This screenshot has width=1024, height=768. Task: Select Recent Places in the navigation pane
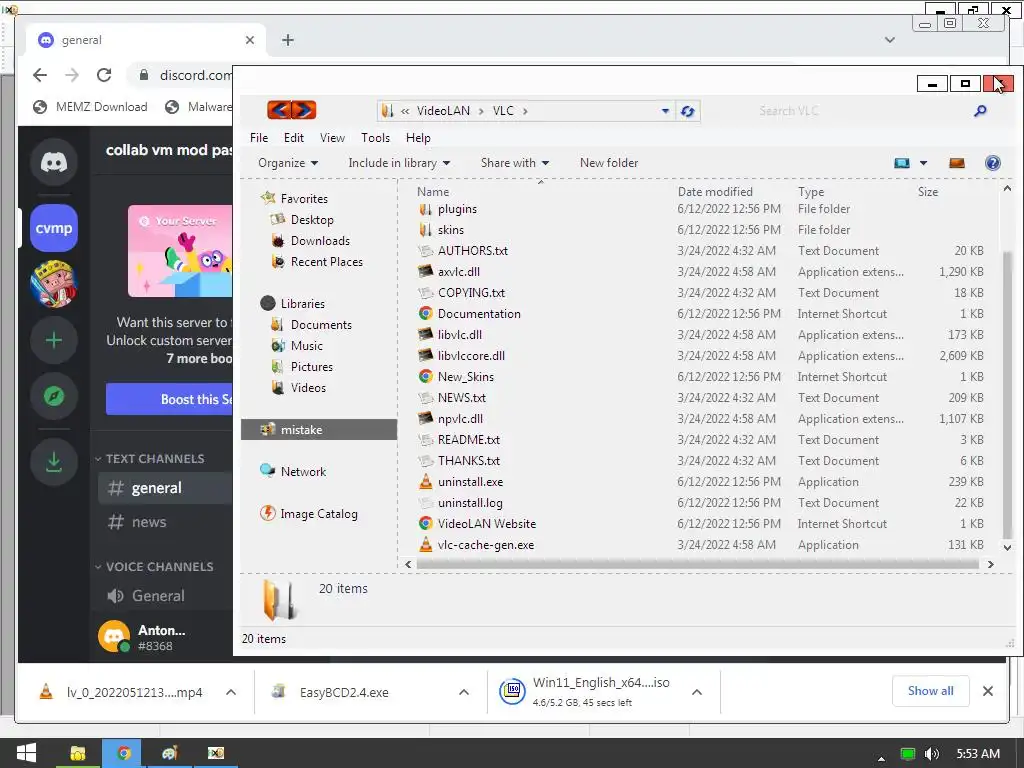tap(327, 262)
